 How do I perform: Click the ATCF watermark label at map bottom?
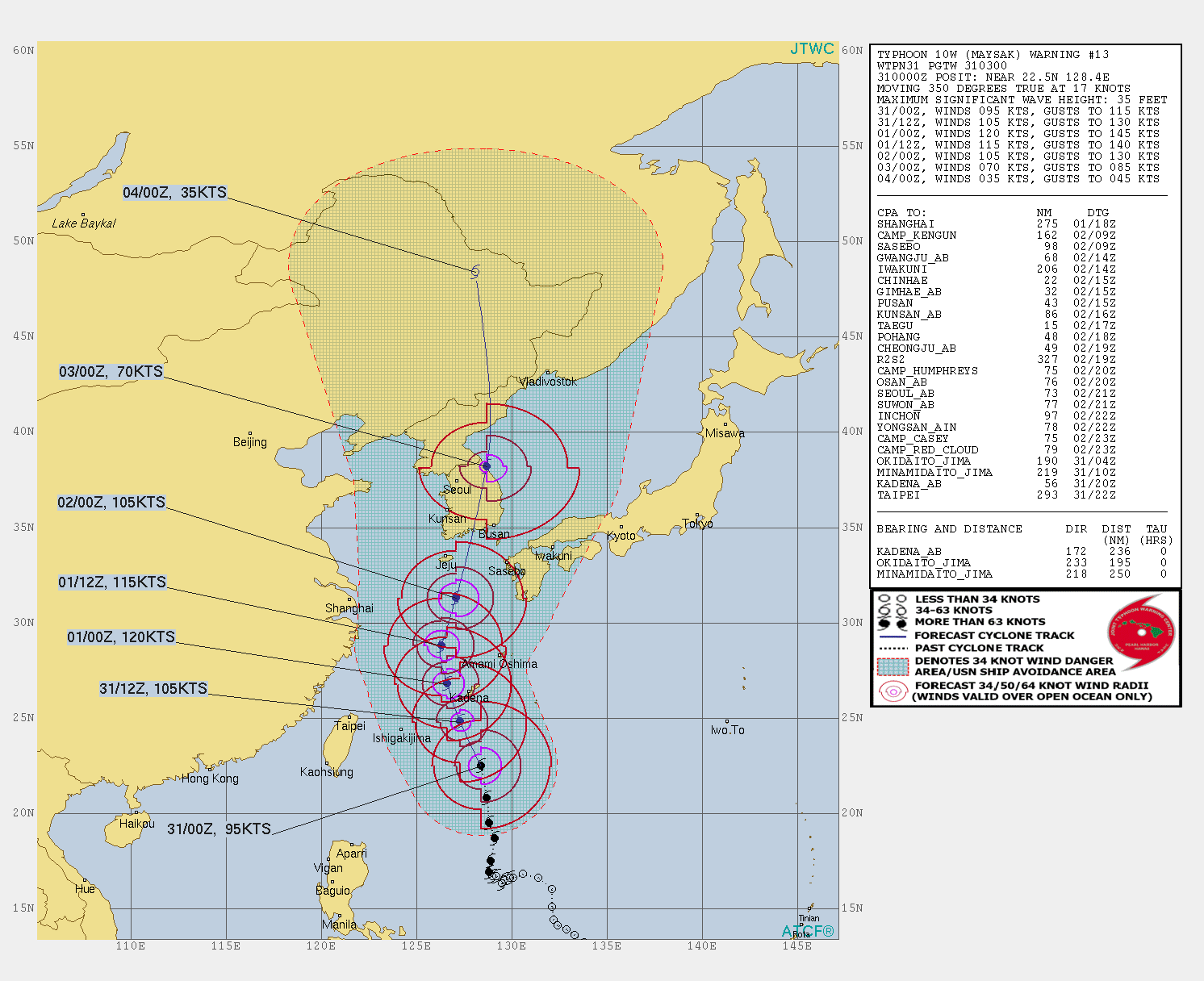[808, 931]
